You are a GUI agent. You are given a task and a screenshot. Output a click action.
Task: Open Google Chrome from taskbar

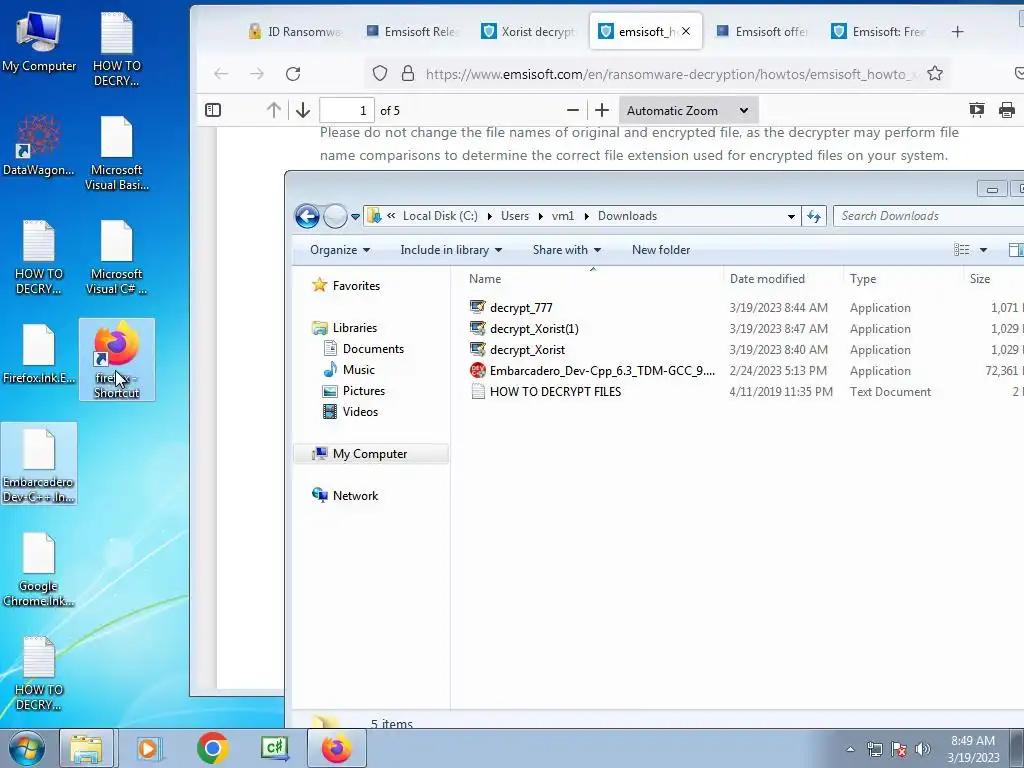click(x=212, y=748)
